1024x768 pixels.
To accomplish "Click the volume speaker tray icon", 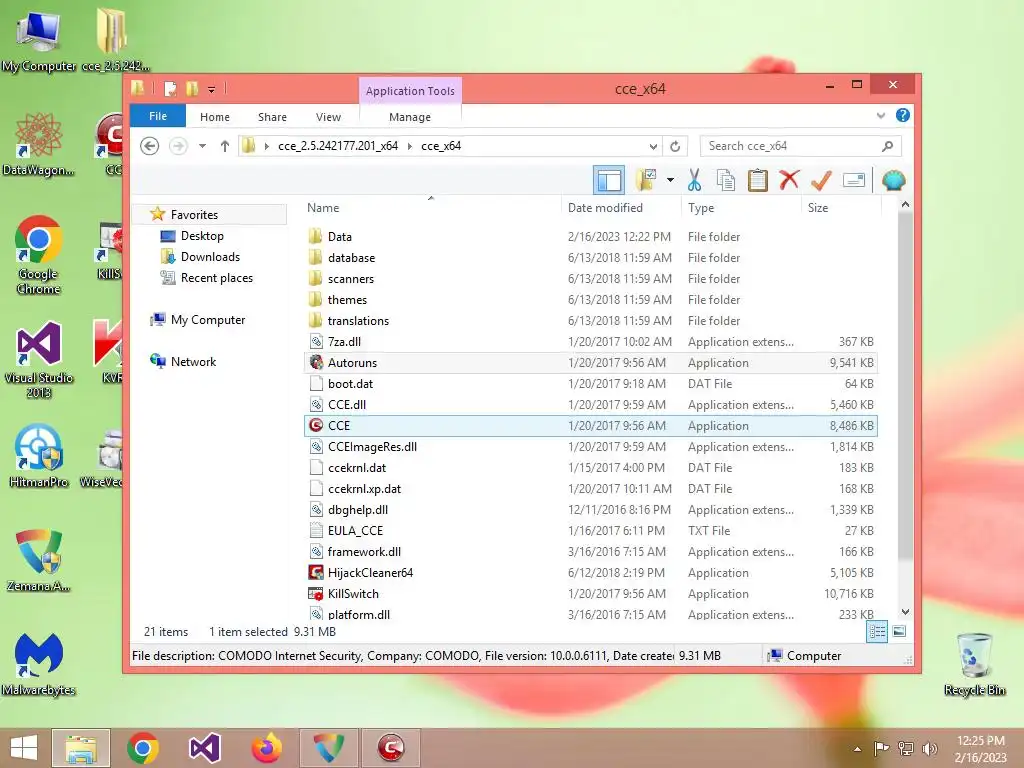I will (929, 749).
